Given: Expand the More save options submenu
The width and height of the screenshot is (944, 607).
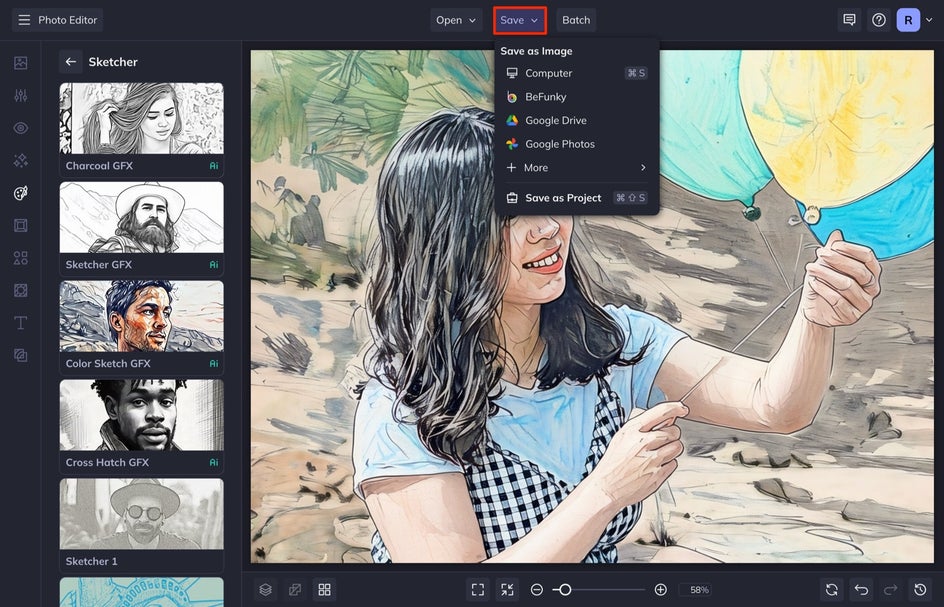Looking at the screenshot, I should 576,167.
